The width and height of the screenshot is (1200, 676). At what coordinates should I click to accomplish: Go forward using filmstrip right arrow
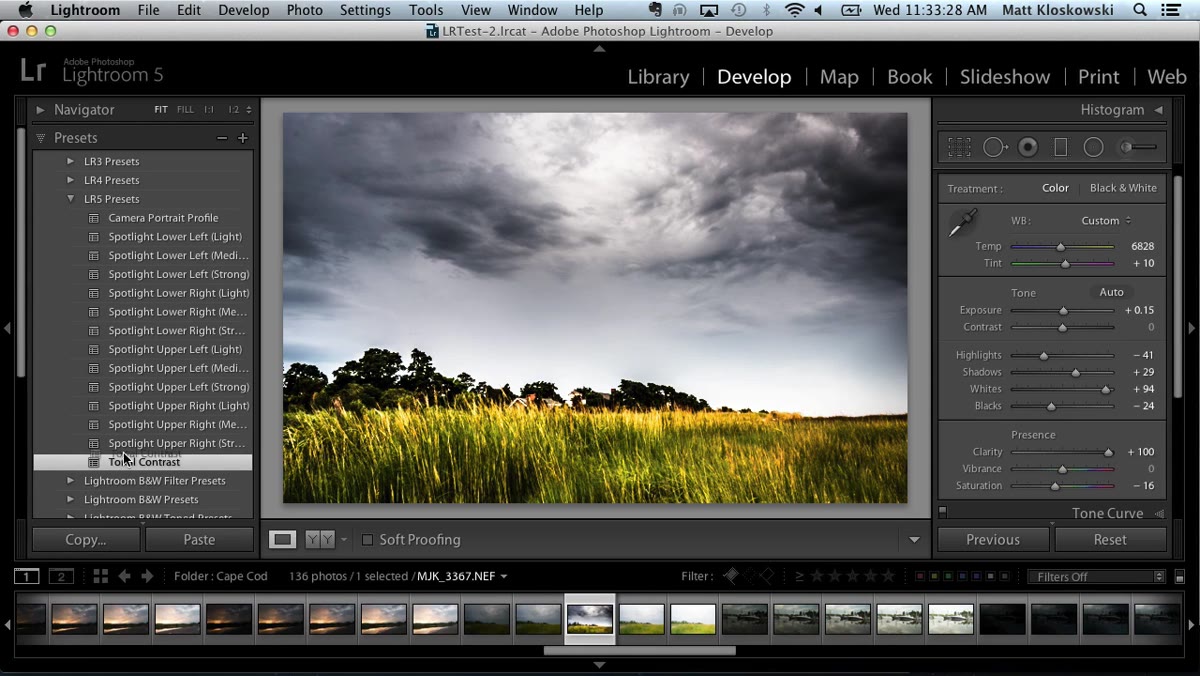coord(147,576)
